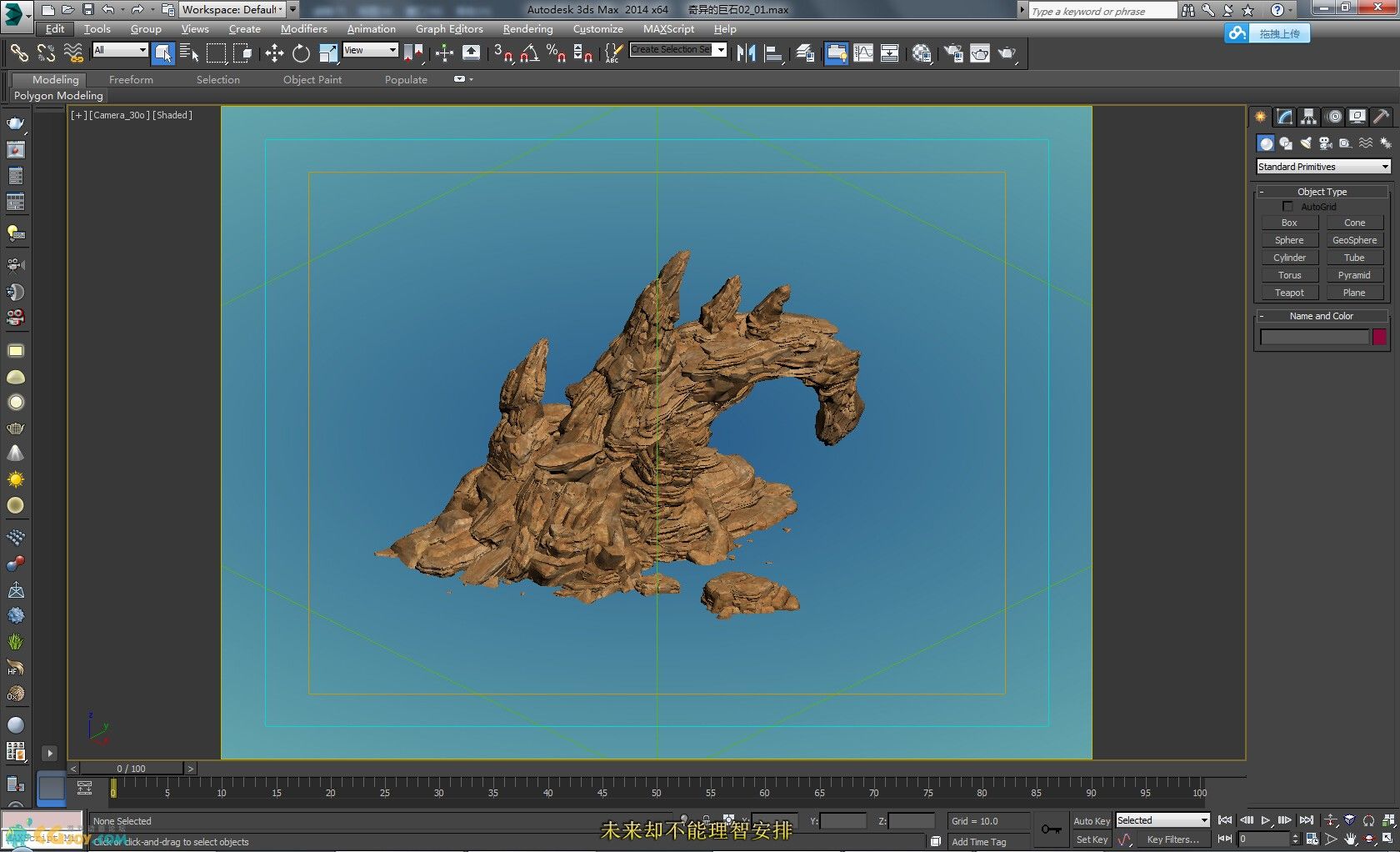Open the Hierarchy command panel tab
Viewport: 1400px width, 852px height.
pos(1309,117)
